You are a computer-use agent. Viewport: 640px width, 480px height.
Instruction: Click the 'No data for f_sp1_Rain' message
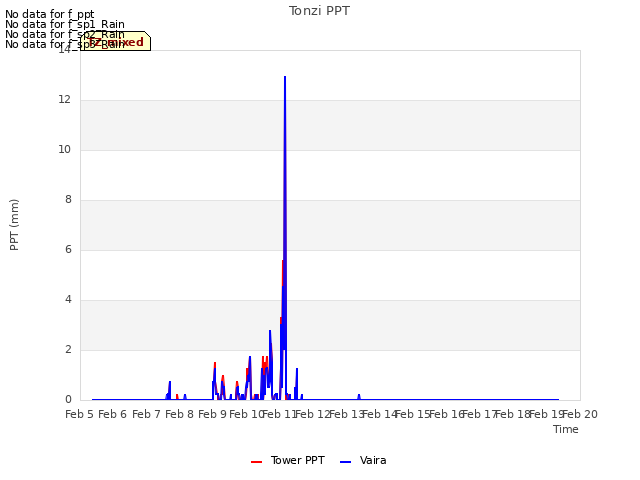pyautogui.click(x=65, y=24)
